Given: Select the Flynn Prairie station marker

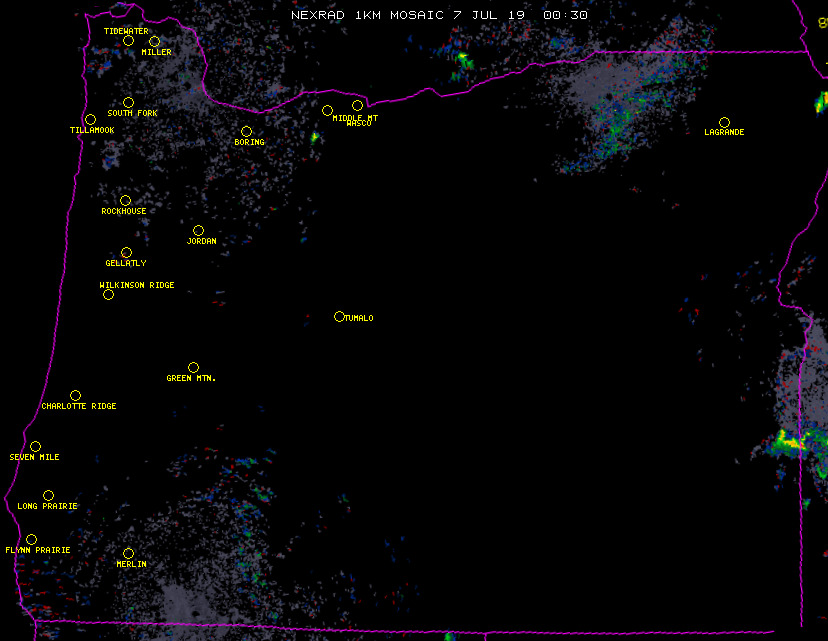Looking at the screenshot, I should [31, 540].
